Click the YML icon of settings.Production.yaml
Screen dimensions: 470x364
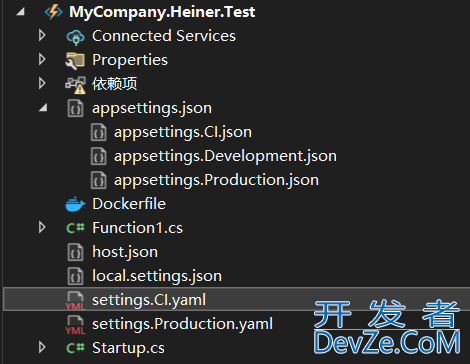point(75,325)
